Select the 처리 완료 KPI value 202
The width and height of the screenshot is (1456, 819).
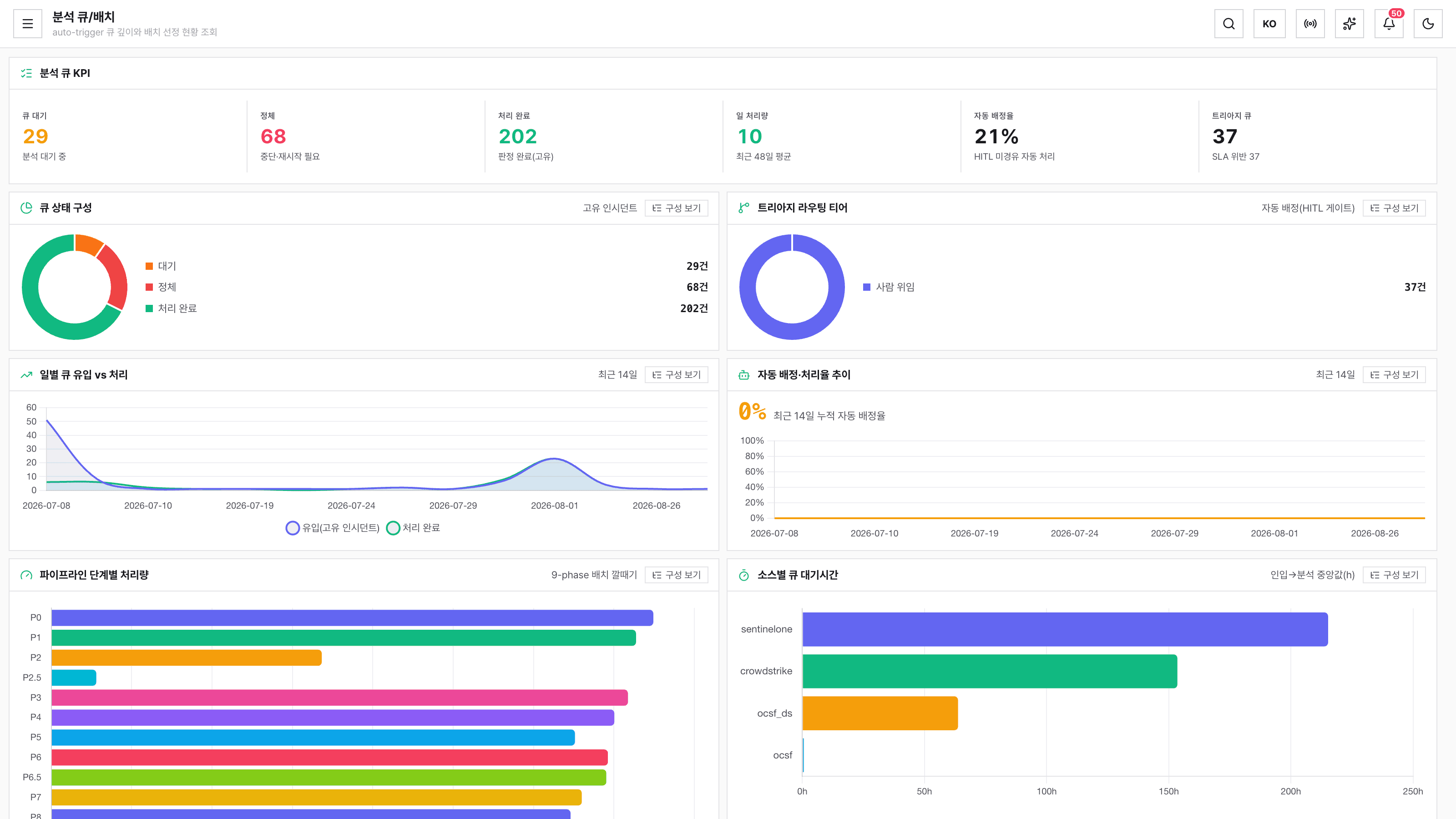click(518, 136)
